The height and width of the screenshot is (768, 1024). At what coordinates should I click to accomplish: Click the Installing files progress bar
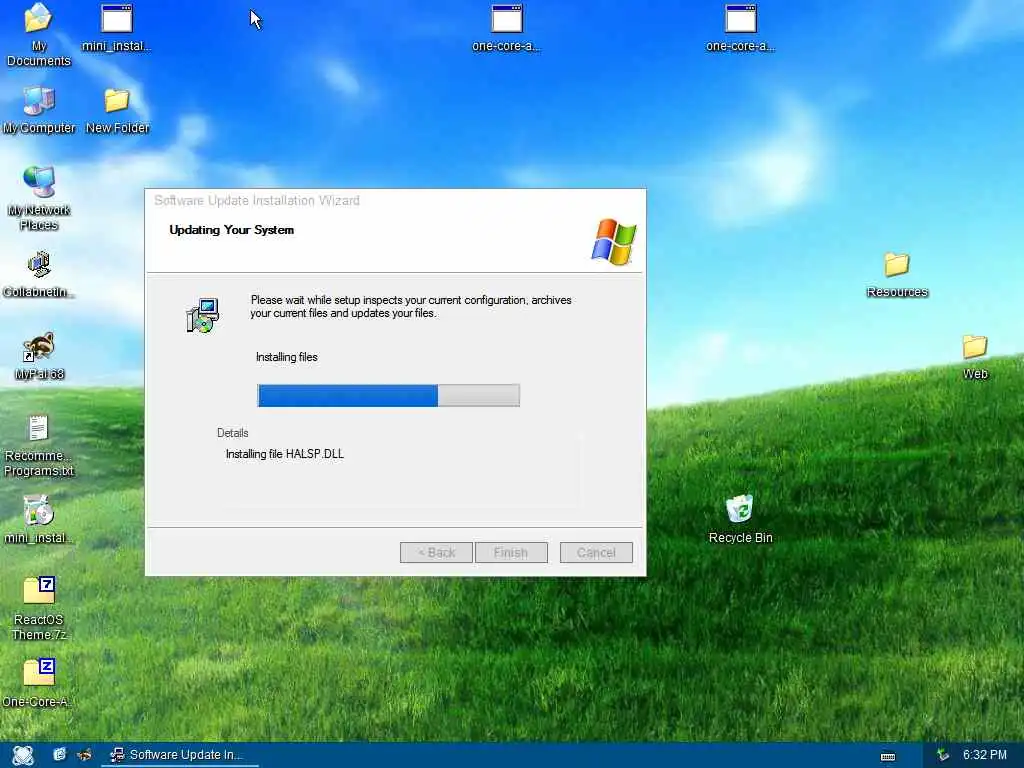tap(389, 396)
